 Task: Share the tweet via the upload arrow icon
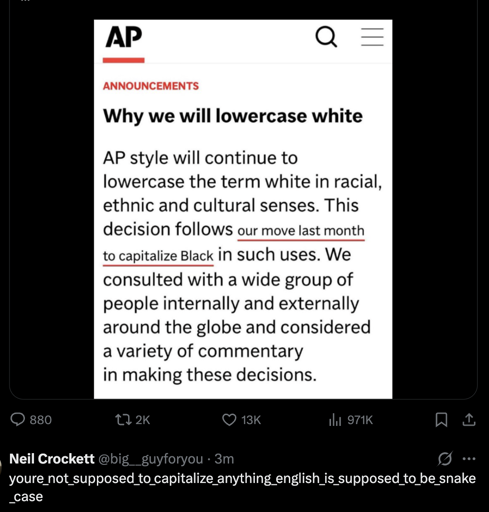pos(469,420)
